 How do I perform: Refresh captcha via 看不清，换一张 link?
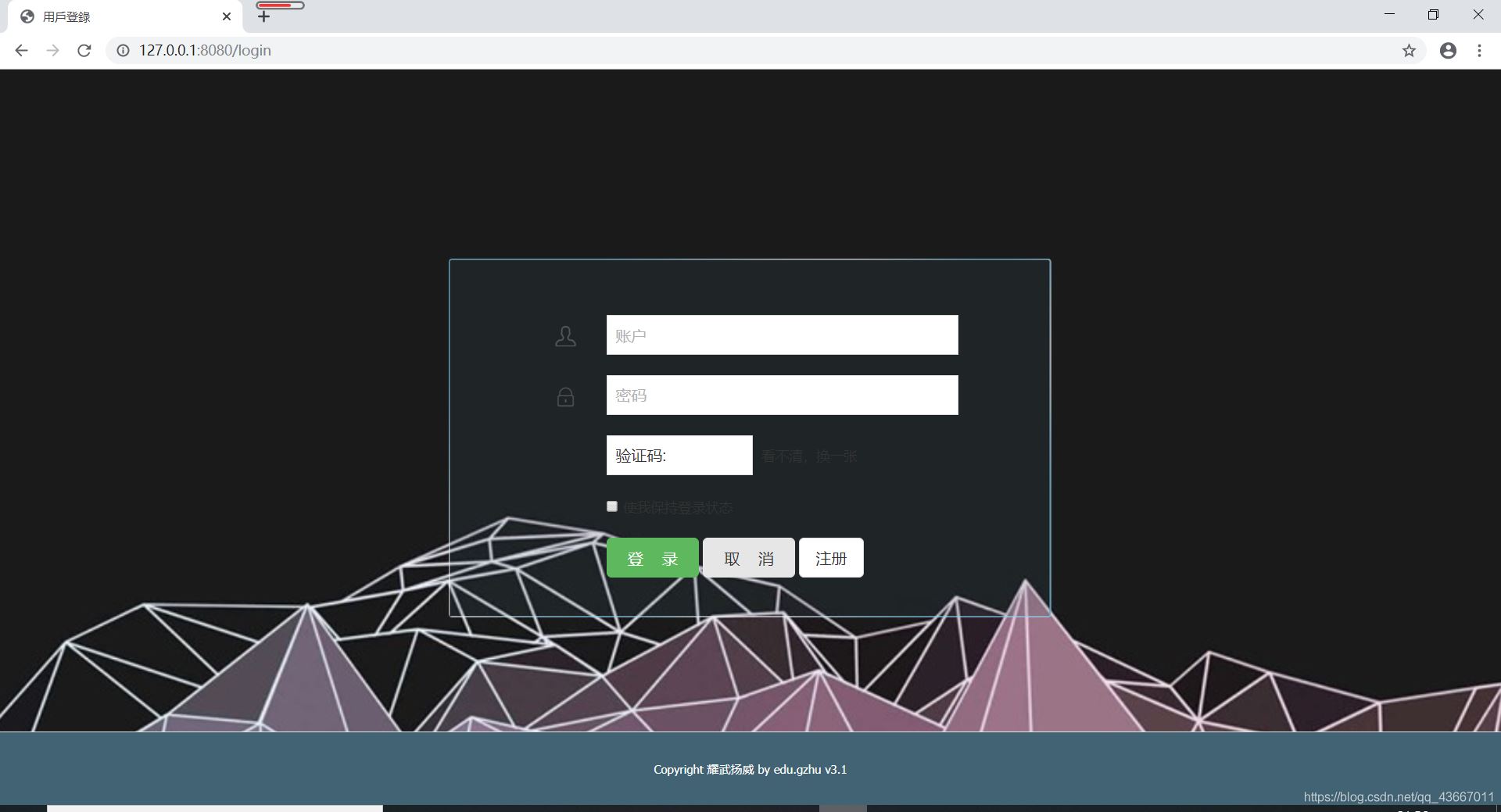point(809,456)
